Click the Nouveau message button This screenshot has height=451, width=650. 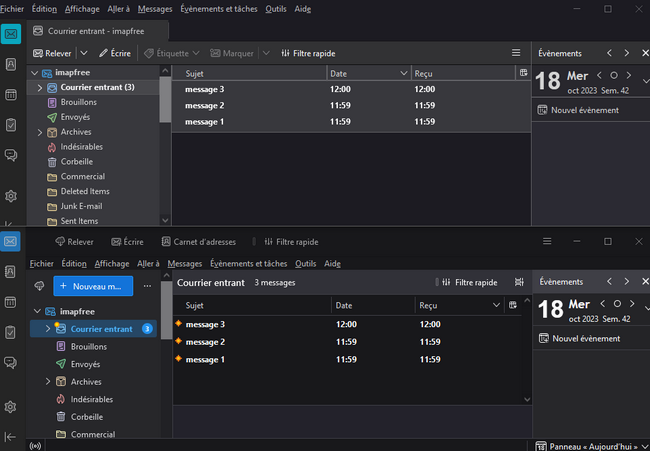point(94,286)
